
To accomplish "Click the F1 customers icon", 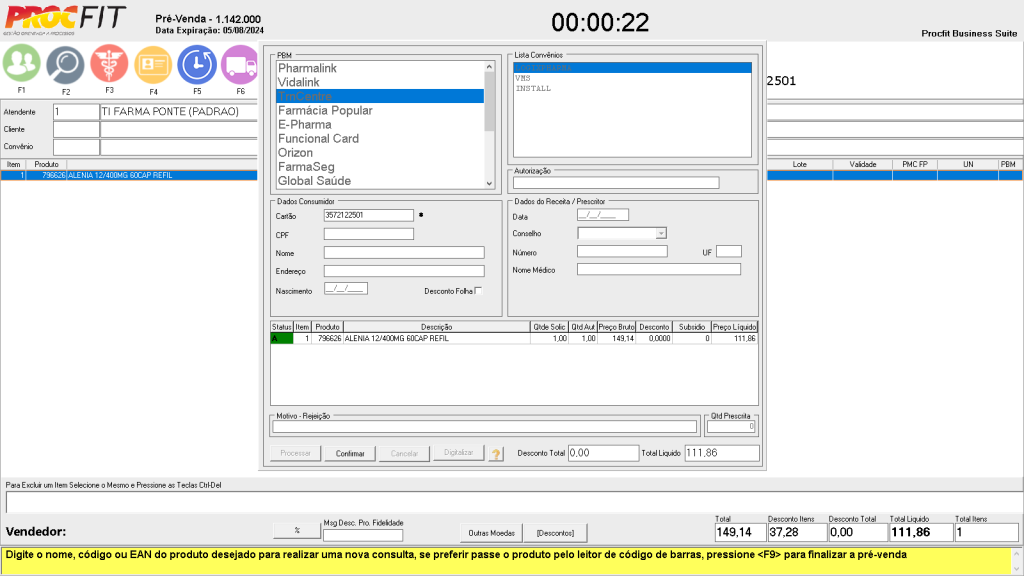I will tap(21, 64).
